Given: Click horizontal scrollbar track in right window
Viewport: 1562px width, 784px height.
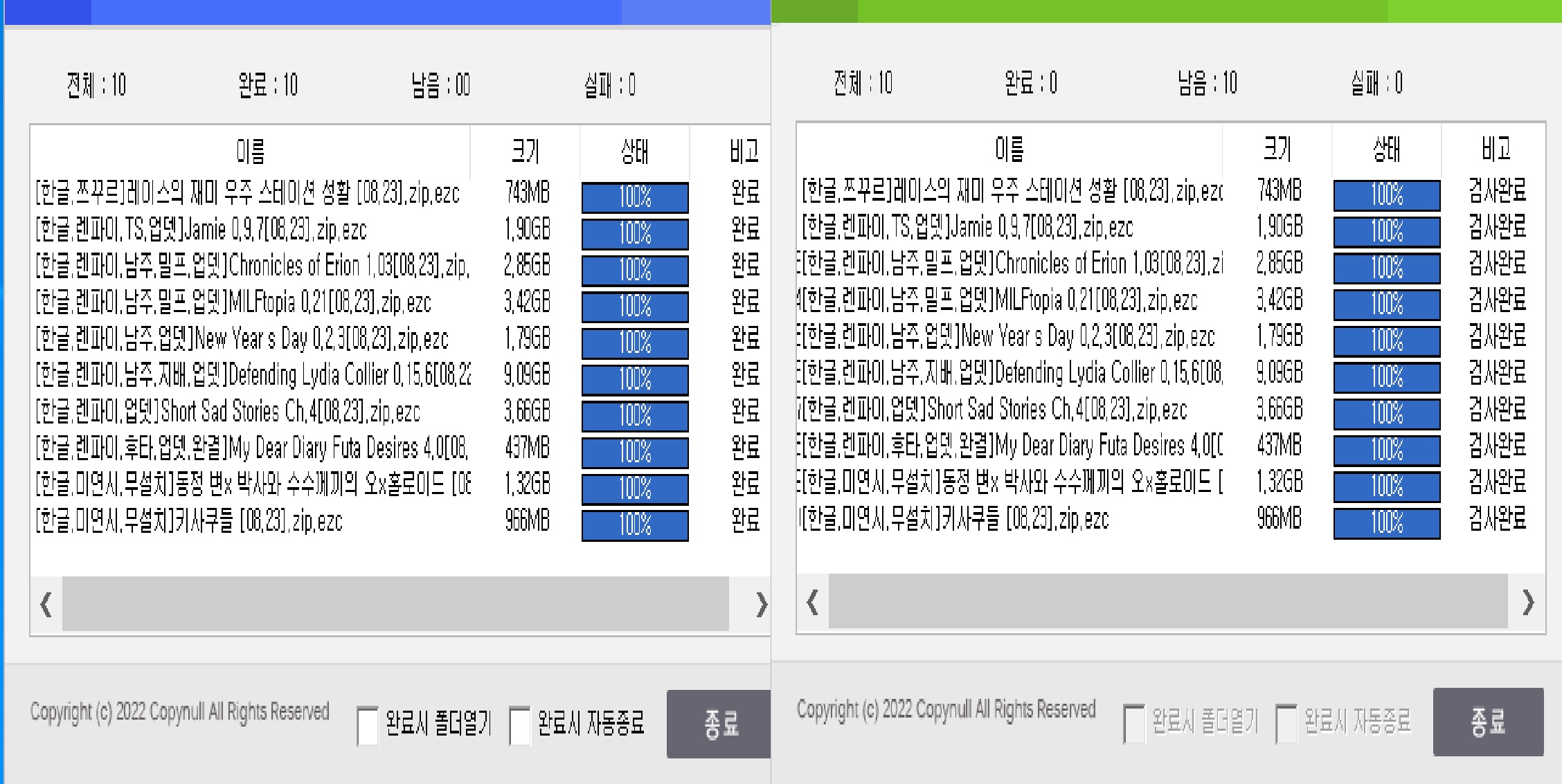Looking at the screenshot, I should pos(1167,602).
